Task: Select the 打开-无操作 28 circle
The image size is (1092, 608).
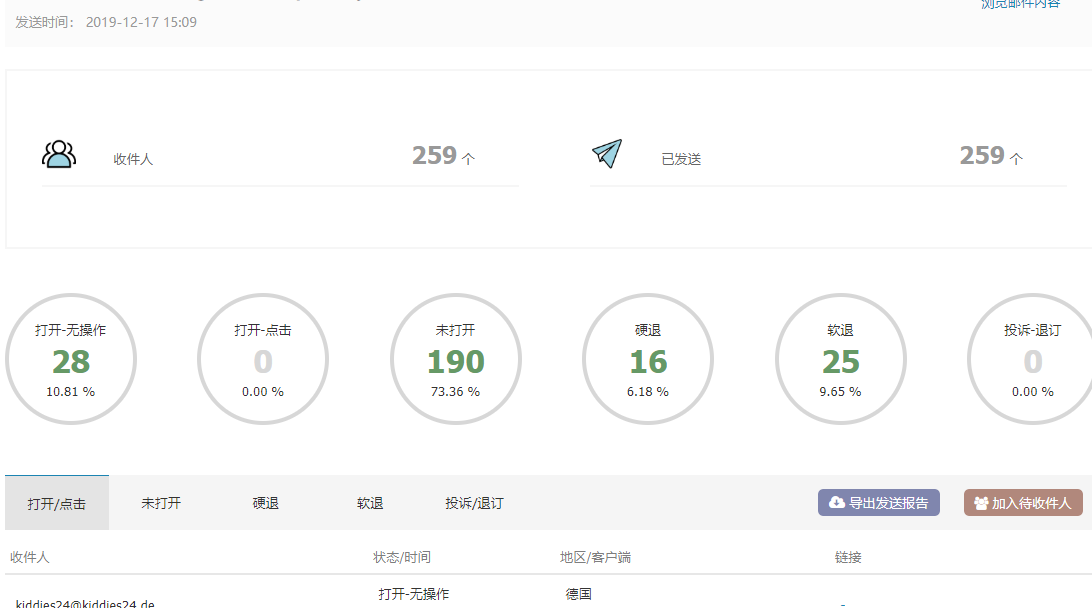Action: 71,359
